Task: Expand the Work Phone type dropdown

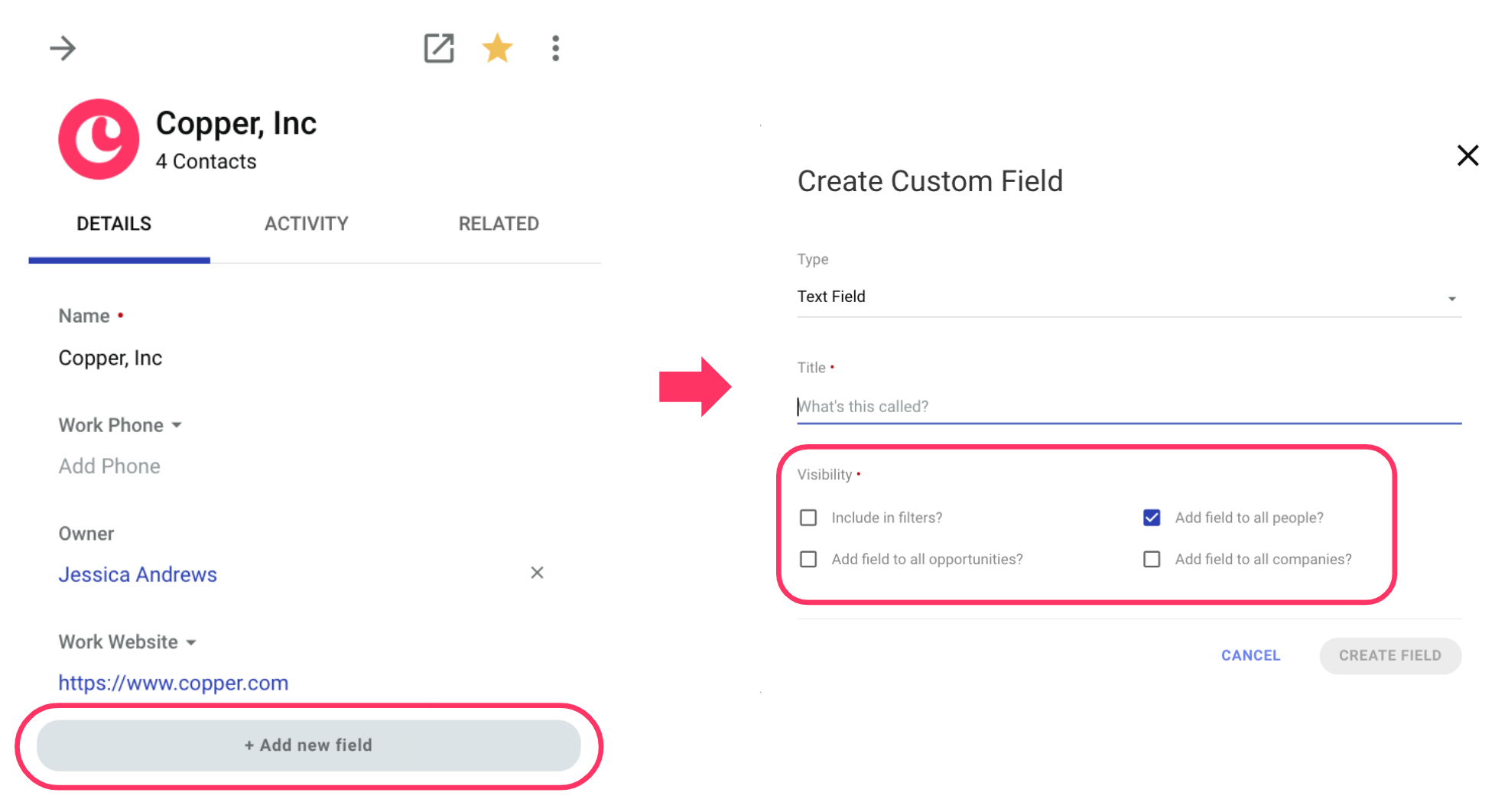Action: pos(177,425)
